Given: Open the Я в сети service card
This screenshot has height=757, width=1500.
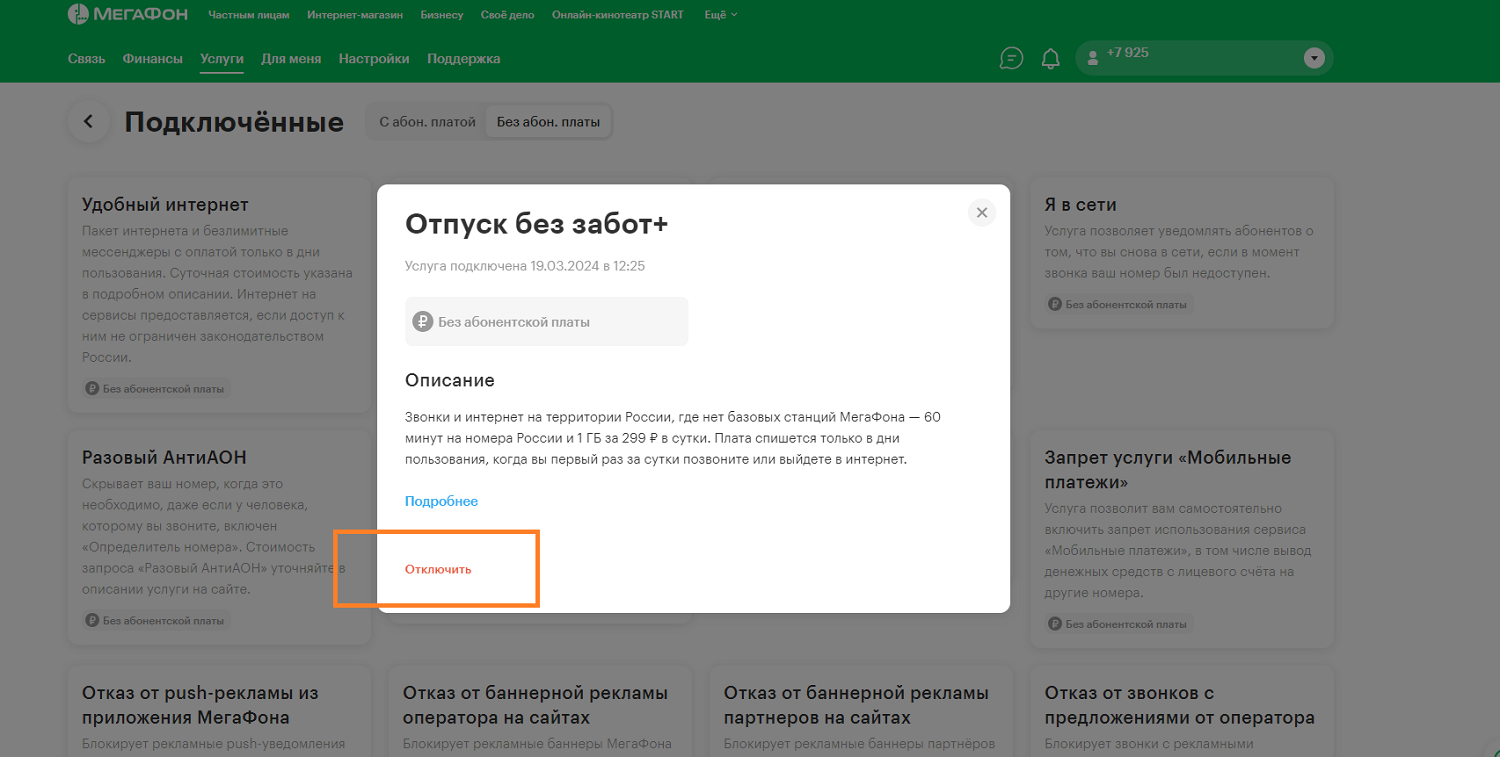Looking at the screenshot, I should pyautogui.click(x=1182, y=253).
